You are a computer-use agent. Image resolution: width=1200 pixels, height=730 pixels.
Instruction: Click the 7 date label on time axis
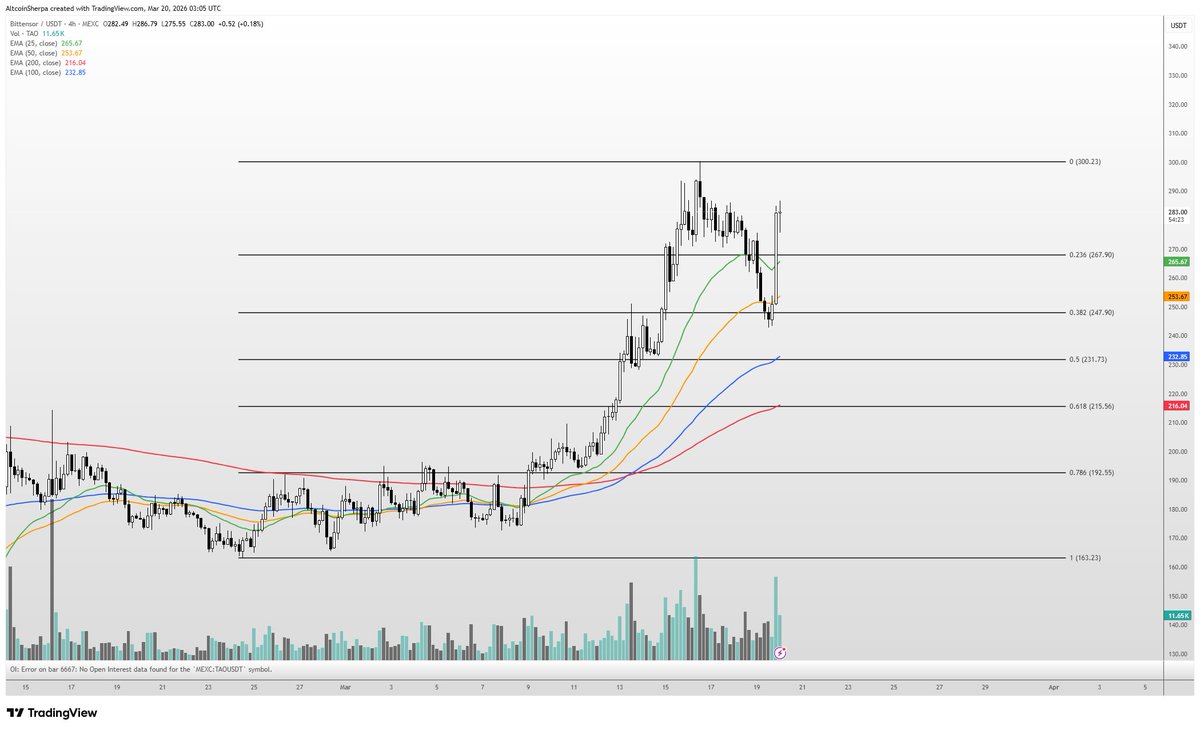point(482,688)
